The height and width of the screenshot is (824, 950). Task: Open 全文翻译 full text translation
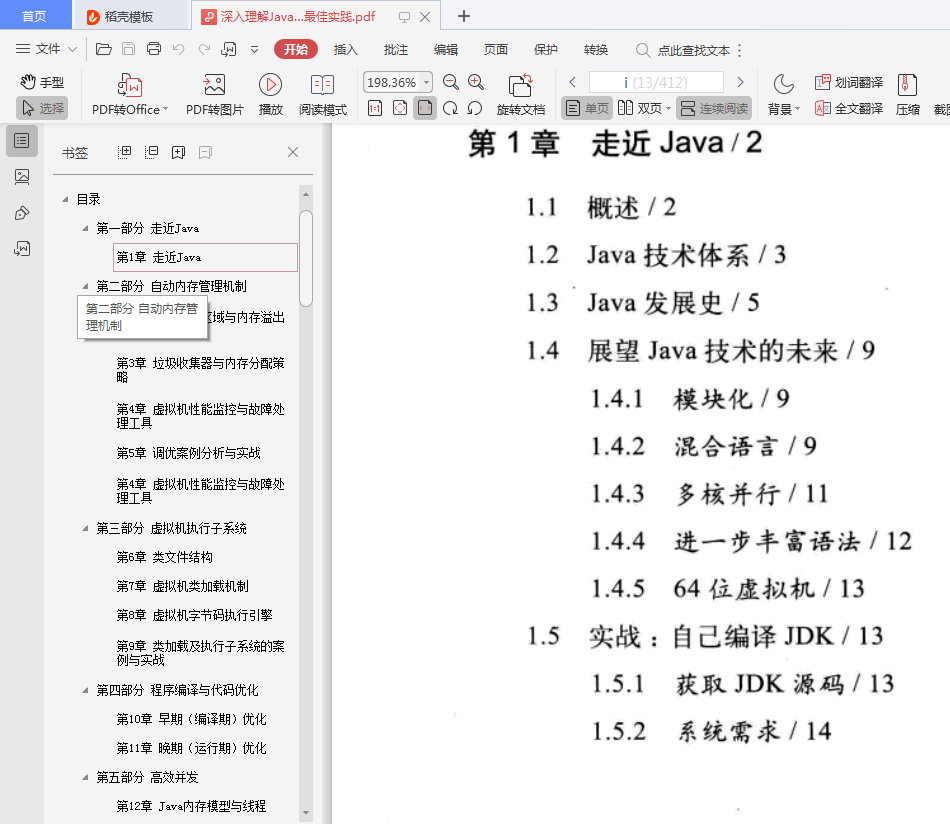[x=849, y=108]
